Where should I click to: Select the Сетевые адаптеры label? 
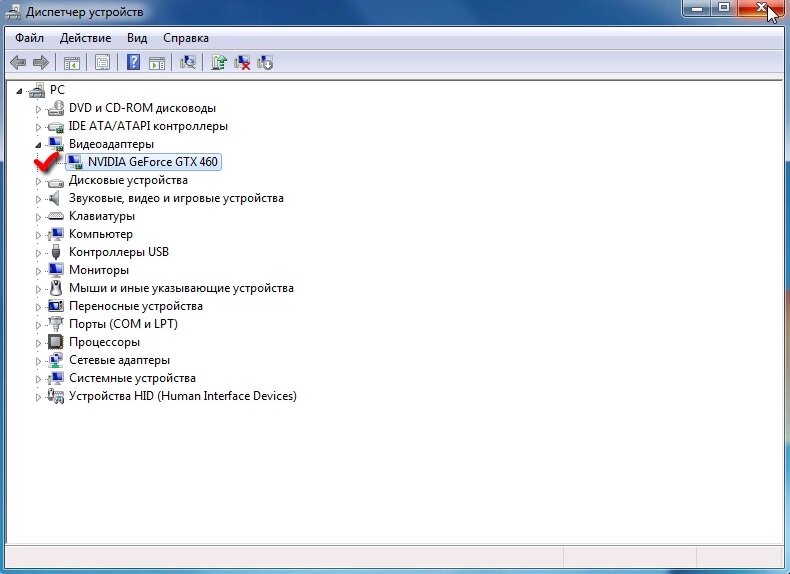point(119,360)
